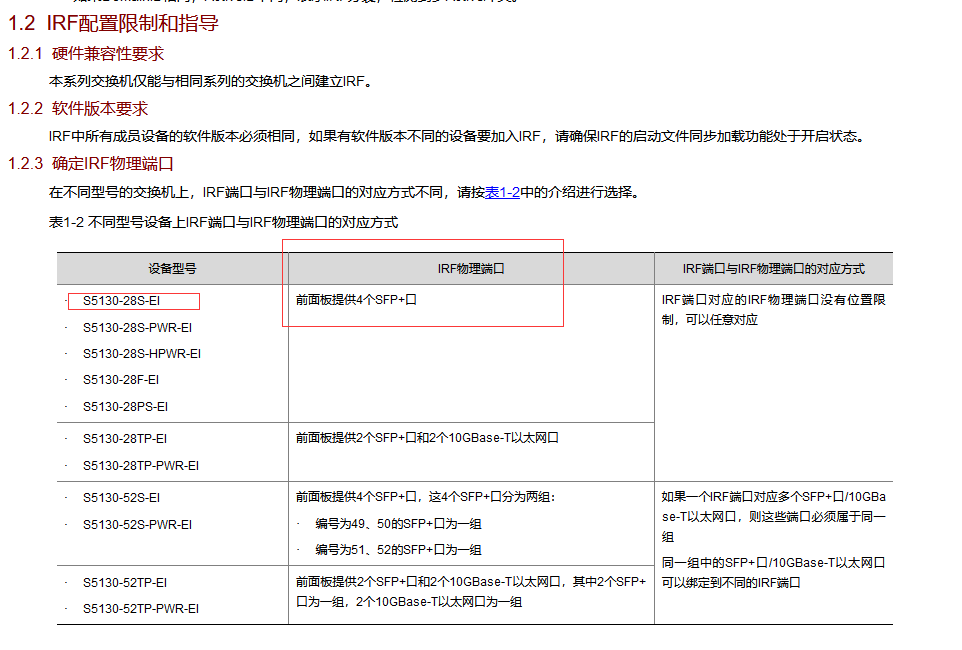Screen dimensions: 962x650
Task: Select model S5130-28S-PWR-EI
Action: point(137,328)
